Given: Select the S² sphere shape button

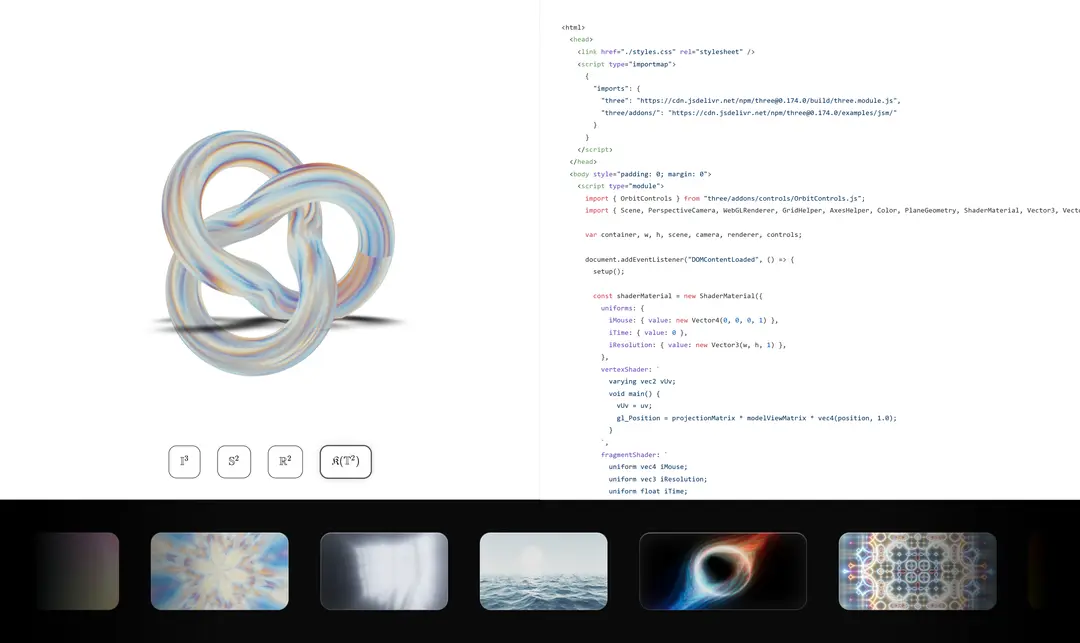Looking at the screenshot, I should pyautogui.click(x=234, y=461).
